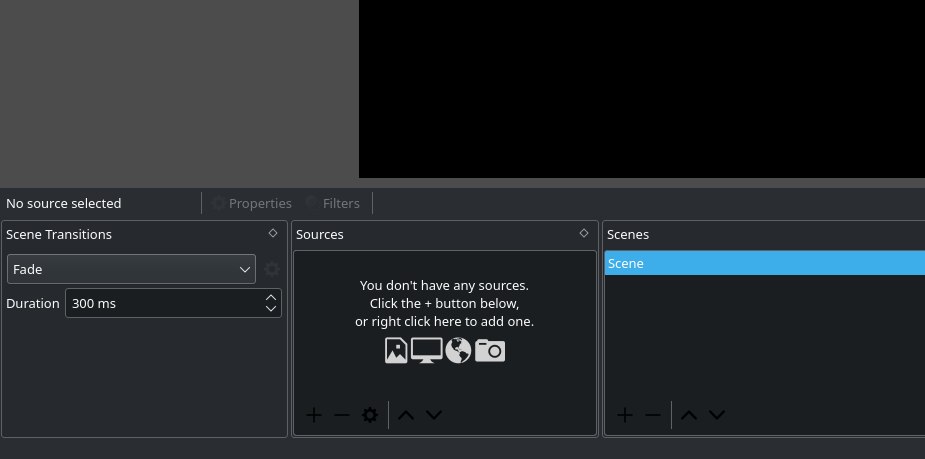Image resolution: width=925 pixels, height=459 pixels.
Task: Click the 'Scene Transitions' panel title
Action: click(59, 234)
